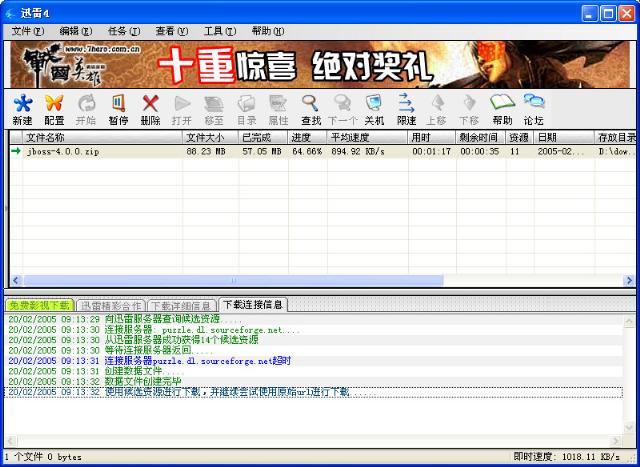Click the 即时速度 1018.11 KB/s status entry

(567, 456)
